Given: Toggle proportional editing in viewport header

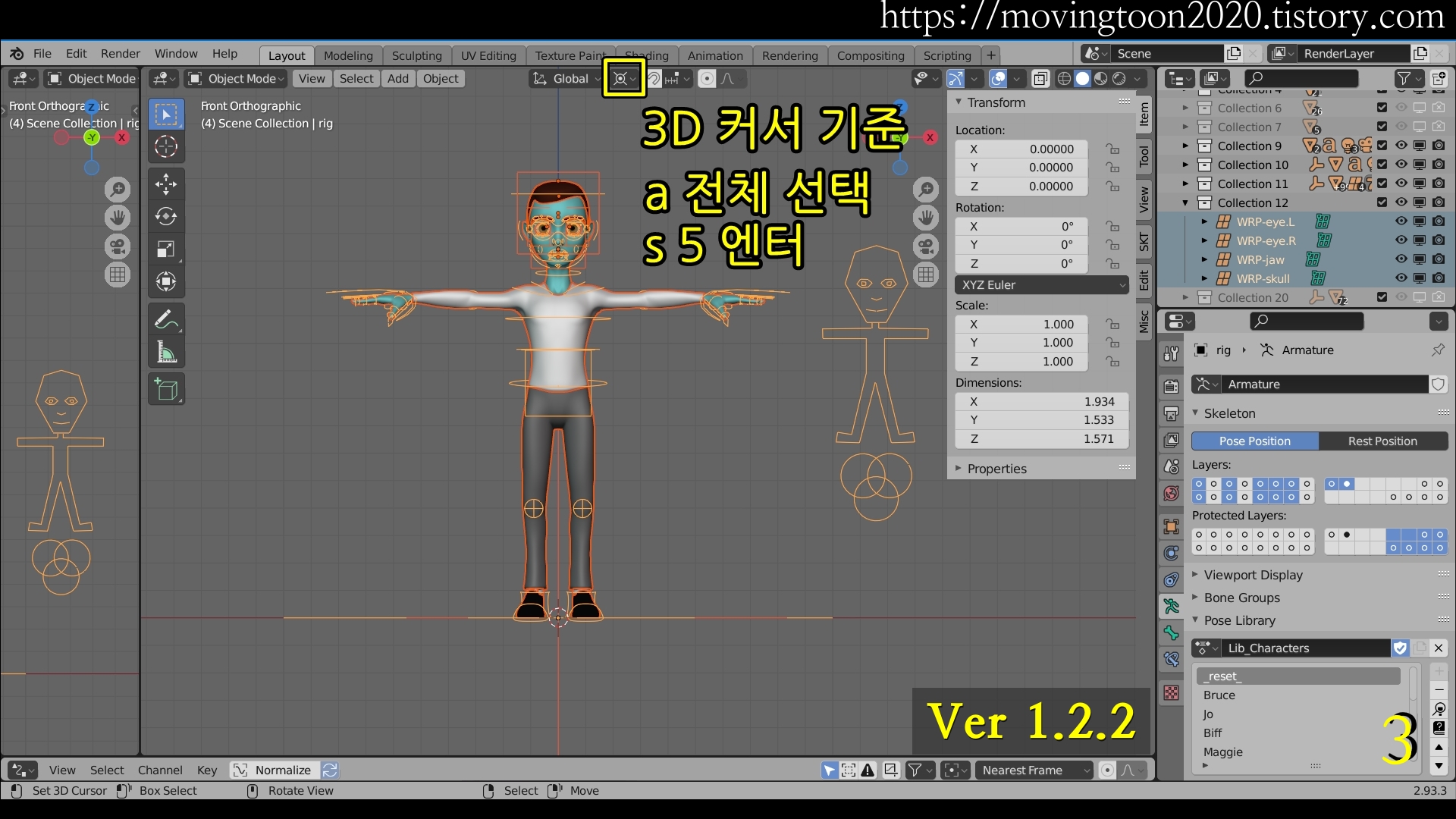Looking at the screenshot, I should (707, 78).
